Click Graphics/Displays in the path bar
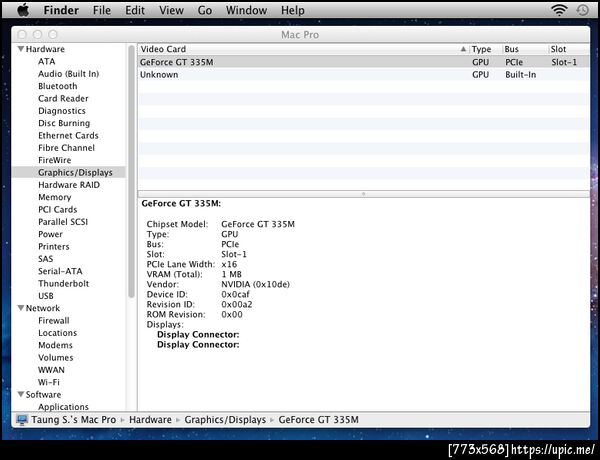 [x=225, y=420]
